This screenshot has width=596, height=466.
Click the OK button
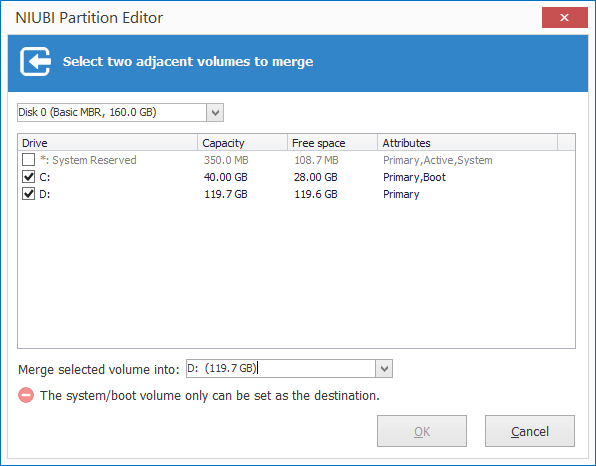(422, 431)
